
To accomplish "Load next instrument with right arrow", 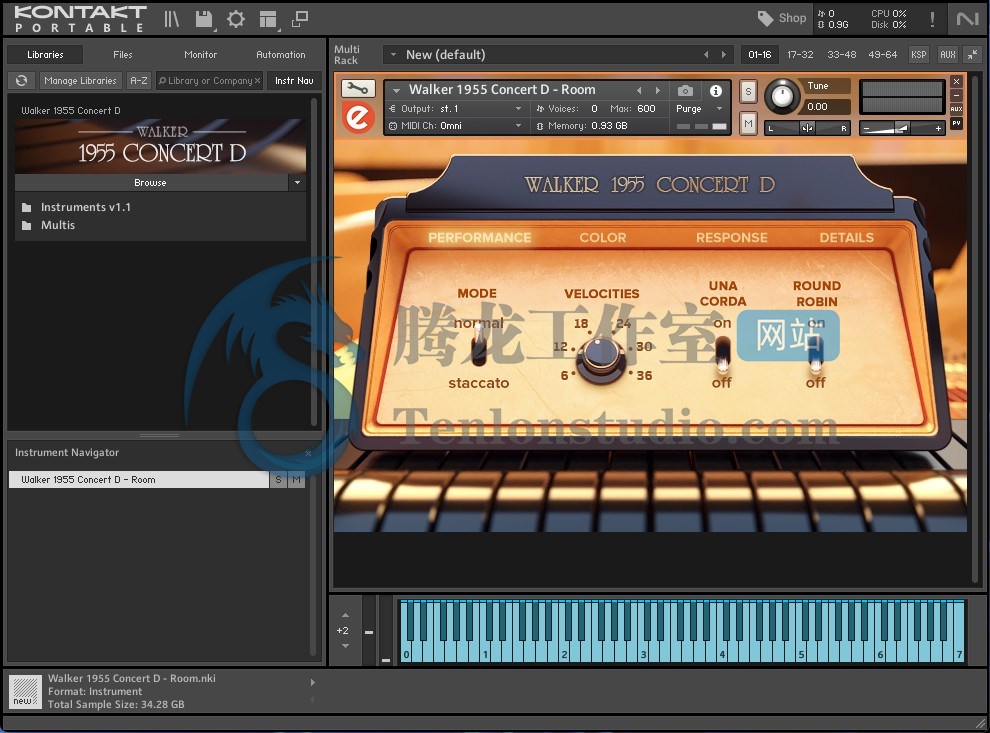I will pyautogui.click(x=657, y=90).
